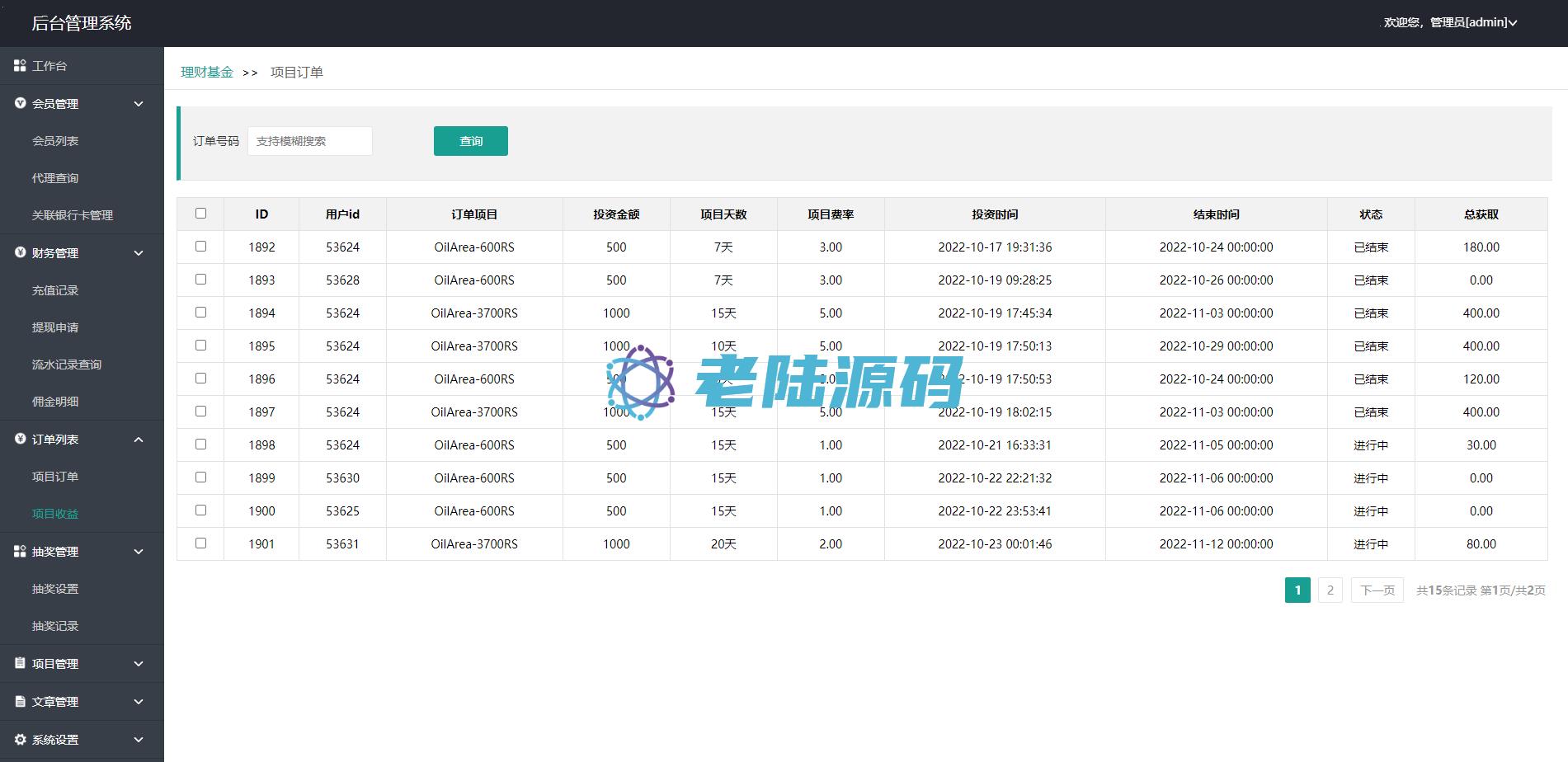1568x762 pixels.
Task: Click the 项目管理 clipboard icon
Action: pyautogui.click(x=20, y=663)
